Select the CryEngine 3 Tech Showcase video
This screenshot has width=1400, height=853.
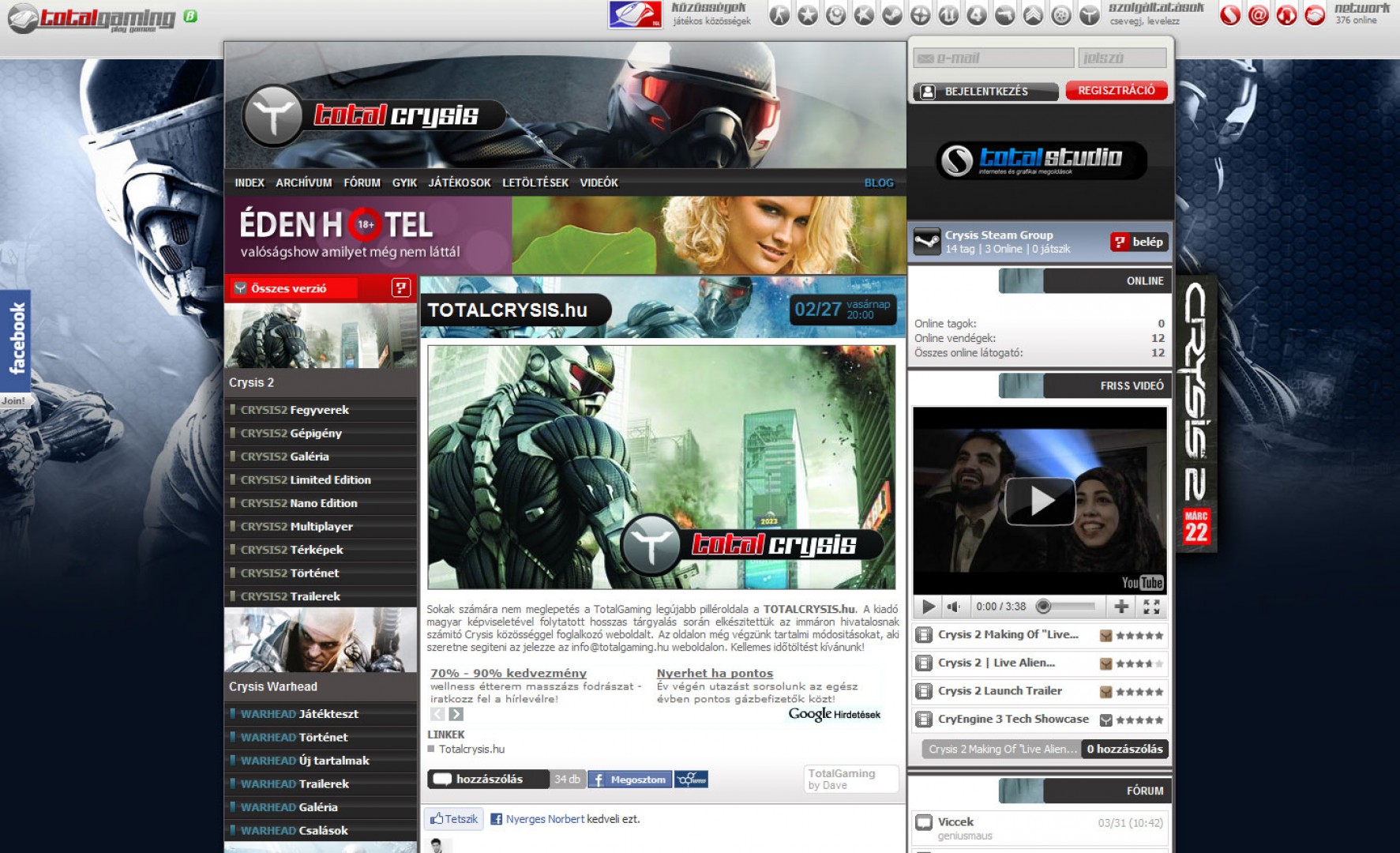[x=1040, y=720]
